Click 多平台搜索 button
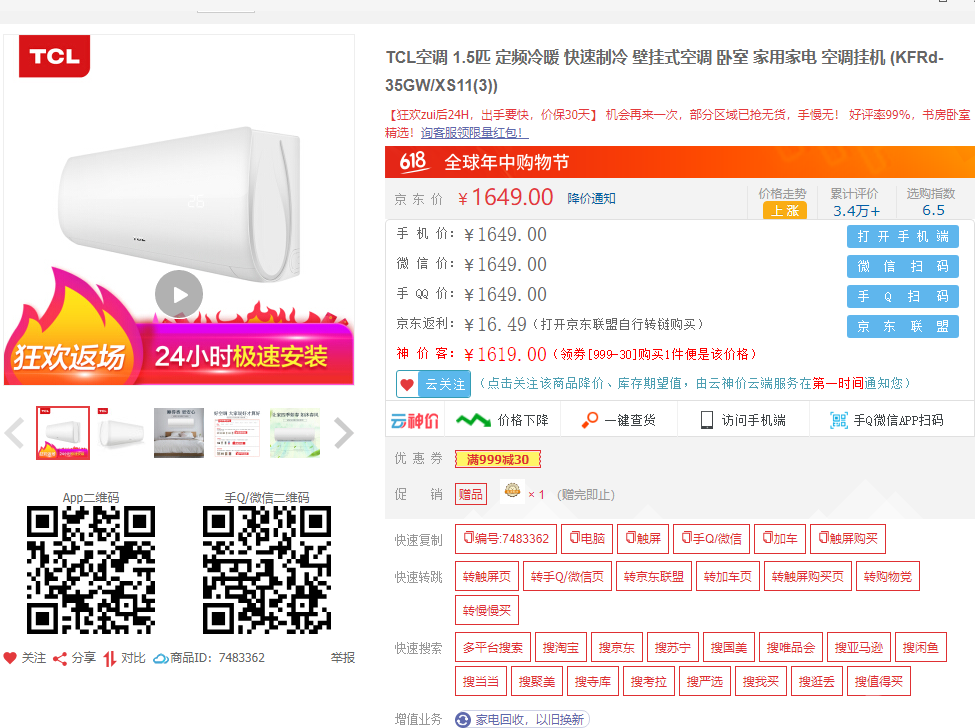The width and height of the screenshot is (975, 728). (493, 647)
